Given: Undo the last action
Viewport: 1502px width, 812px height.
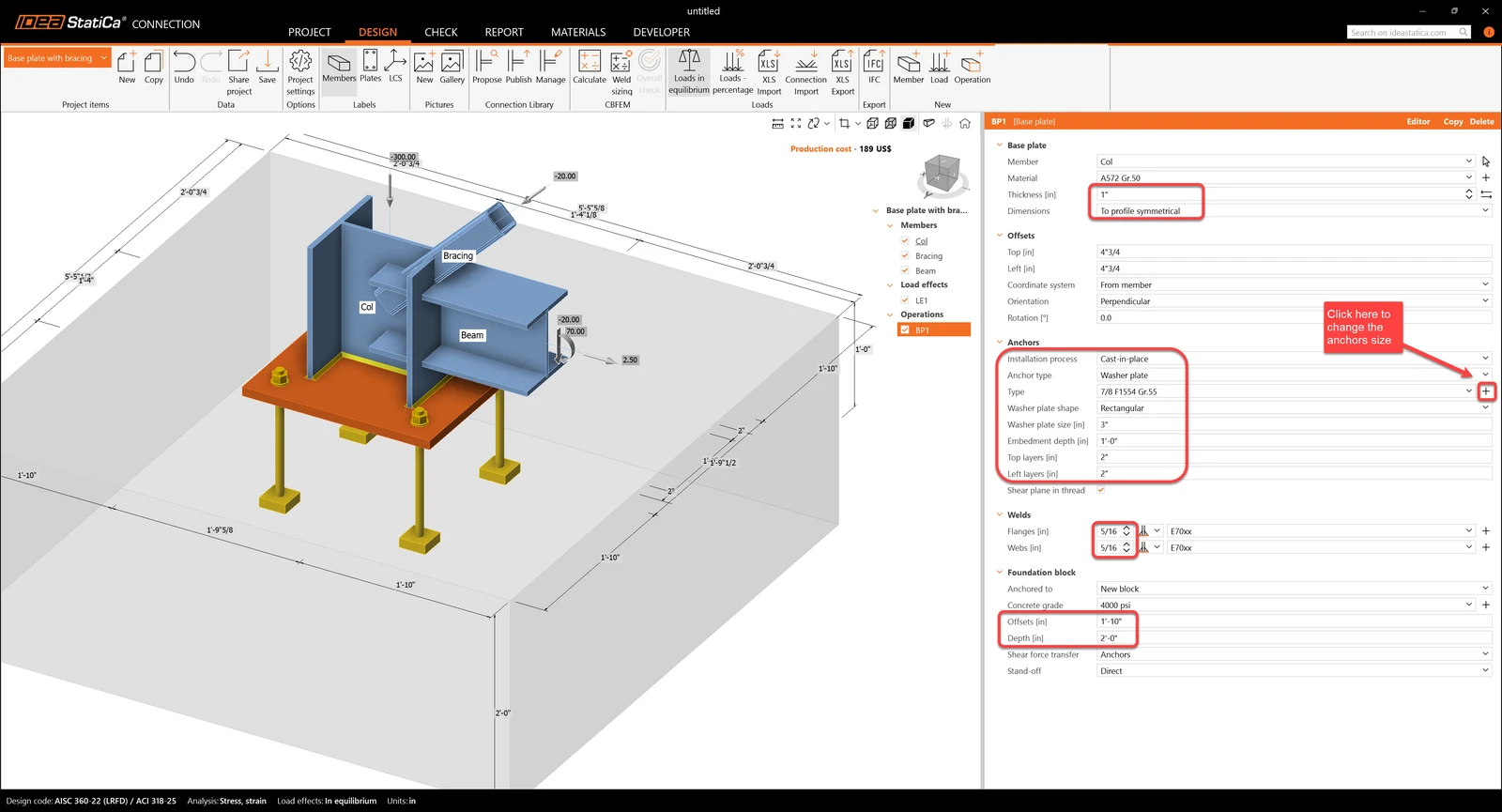Looking at the screenshot, I should [x=184, y=68].
